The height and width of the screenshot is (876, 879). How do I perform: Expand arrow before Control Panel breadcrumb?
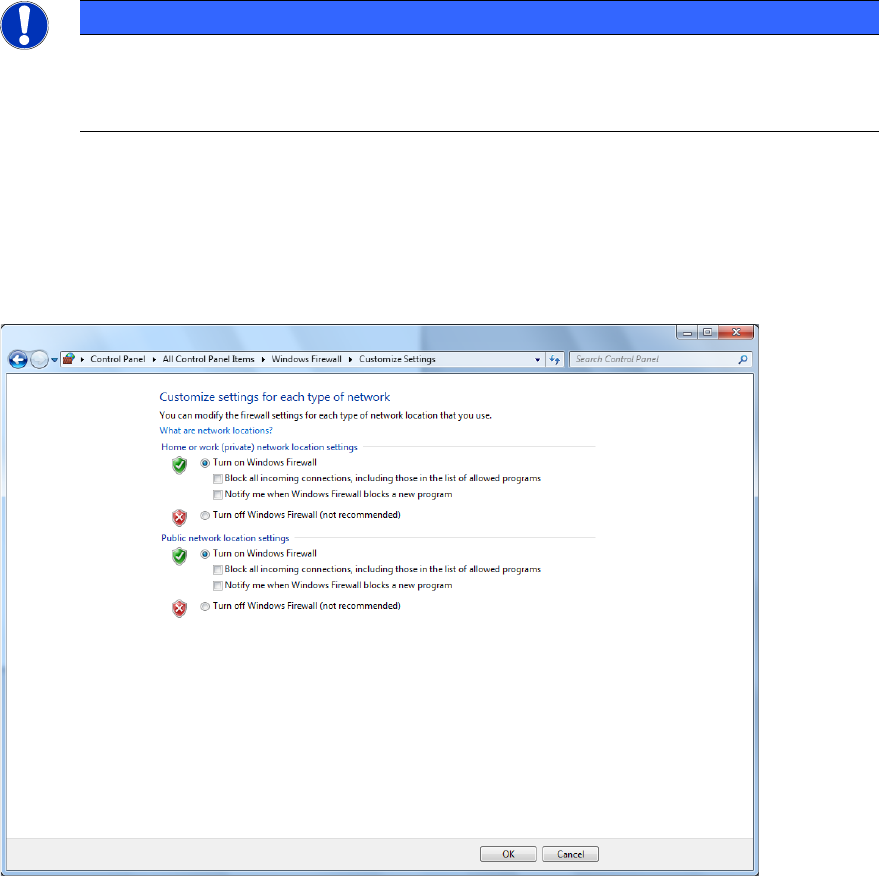tap(82, 359)
